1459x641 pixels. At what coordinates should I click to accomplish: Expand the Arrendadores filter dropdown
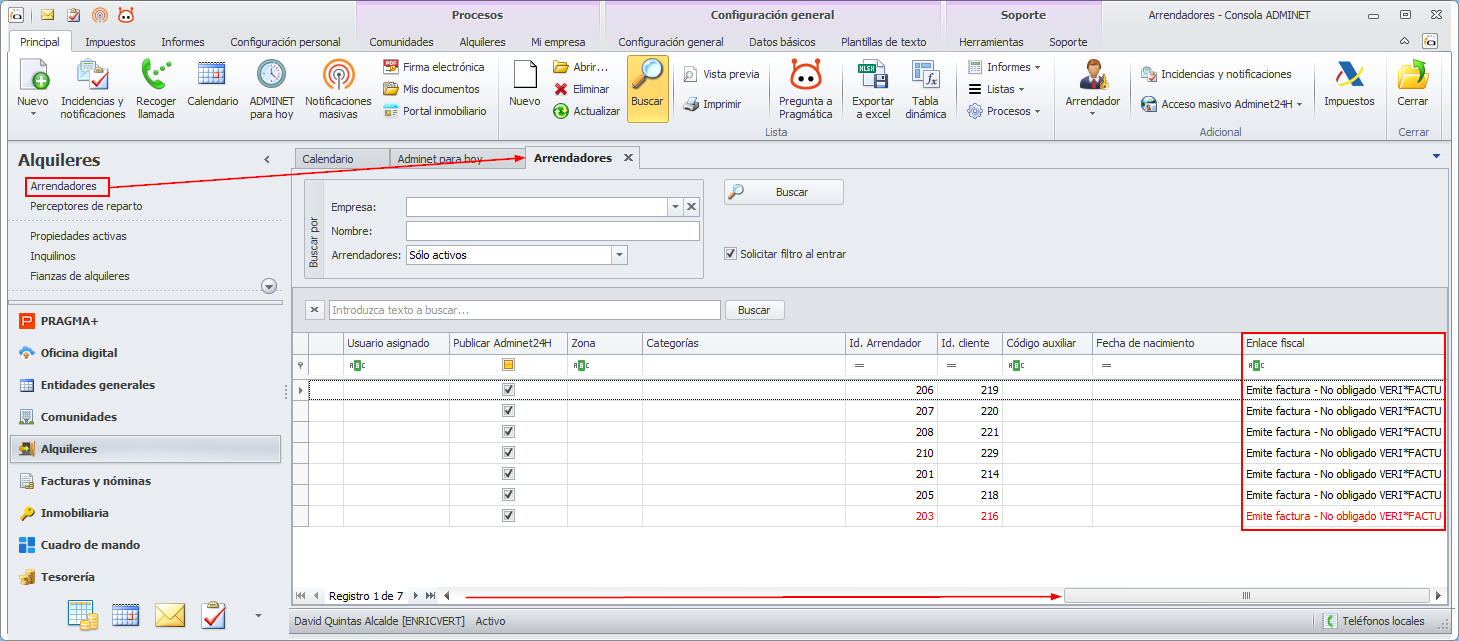pyautogui.click(x=619, y=255)
